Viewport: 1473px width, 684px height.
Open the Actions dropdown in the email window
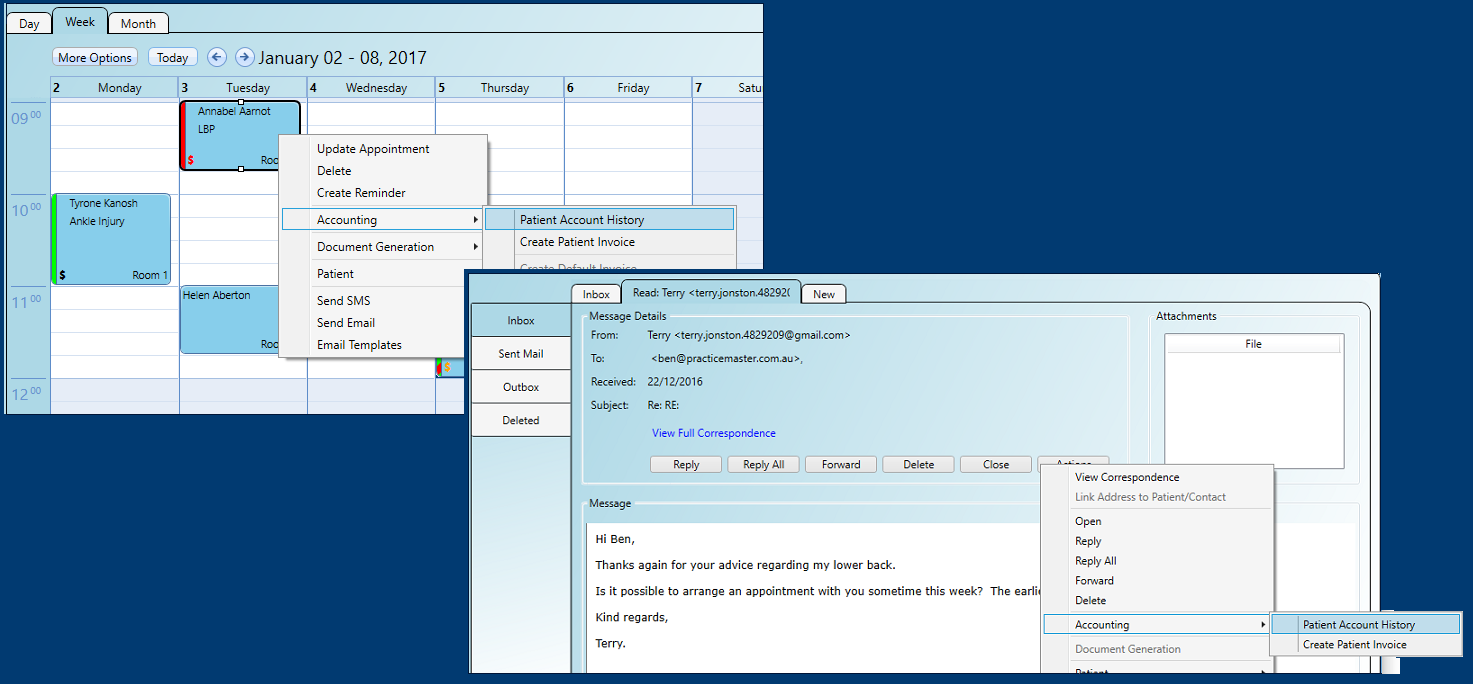coord(1073,464)
